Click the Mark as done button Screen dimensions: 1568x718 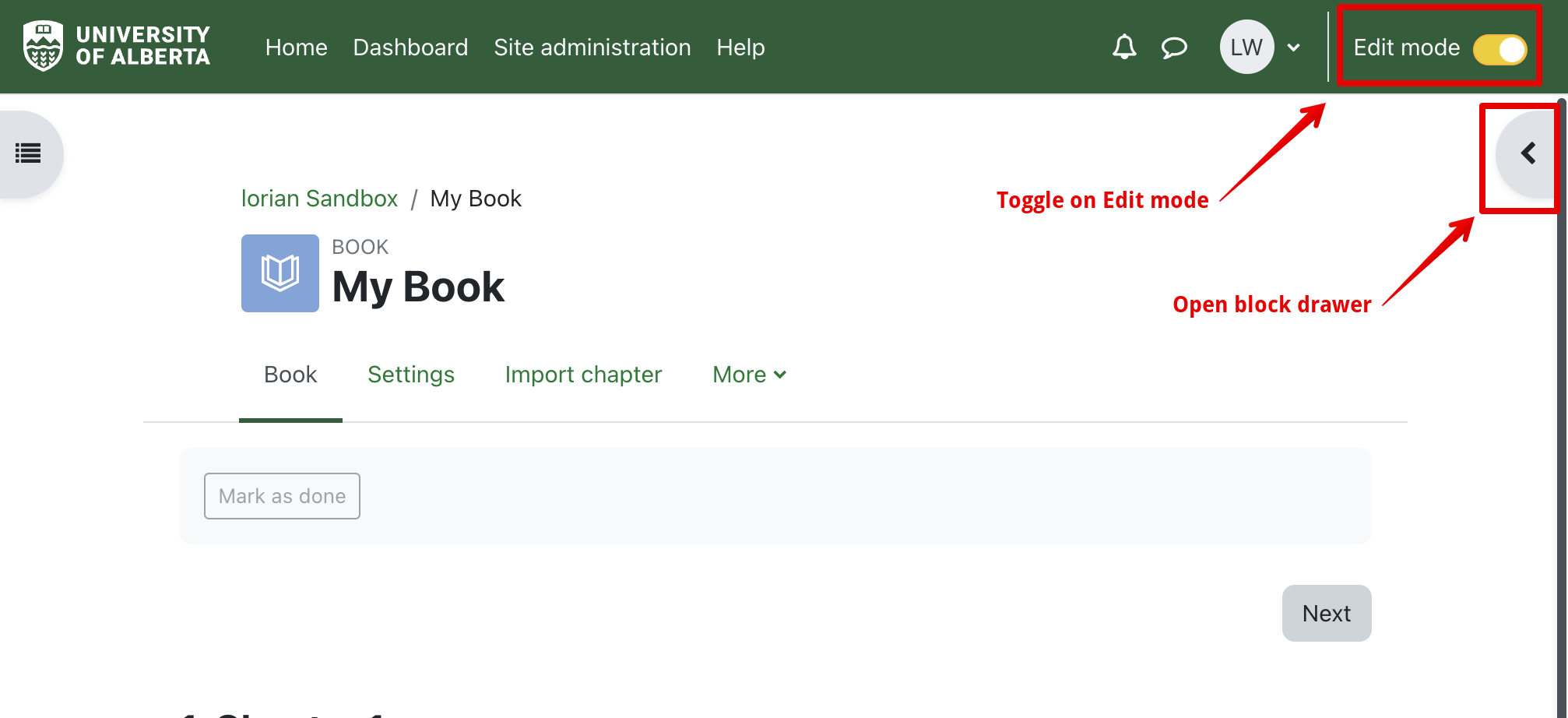(282, 496)
